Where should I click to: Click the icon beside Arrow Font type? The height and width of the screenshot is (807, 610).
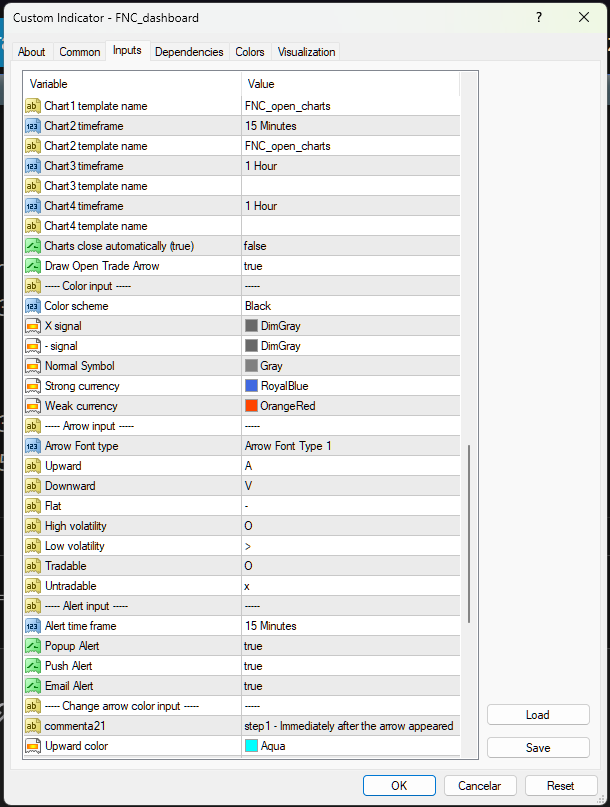32,446
